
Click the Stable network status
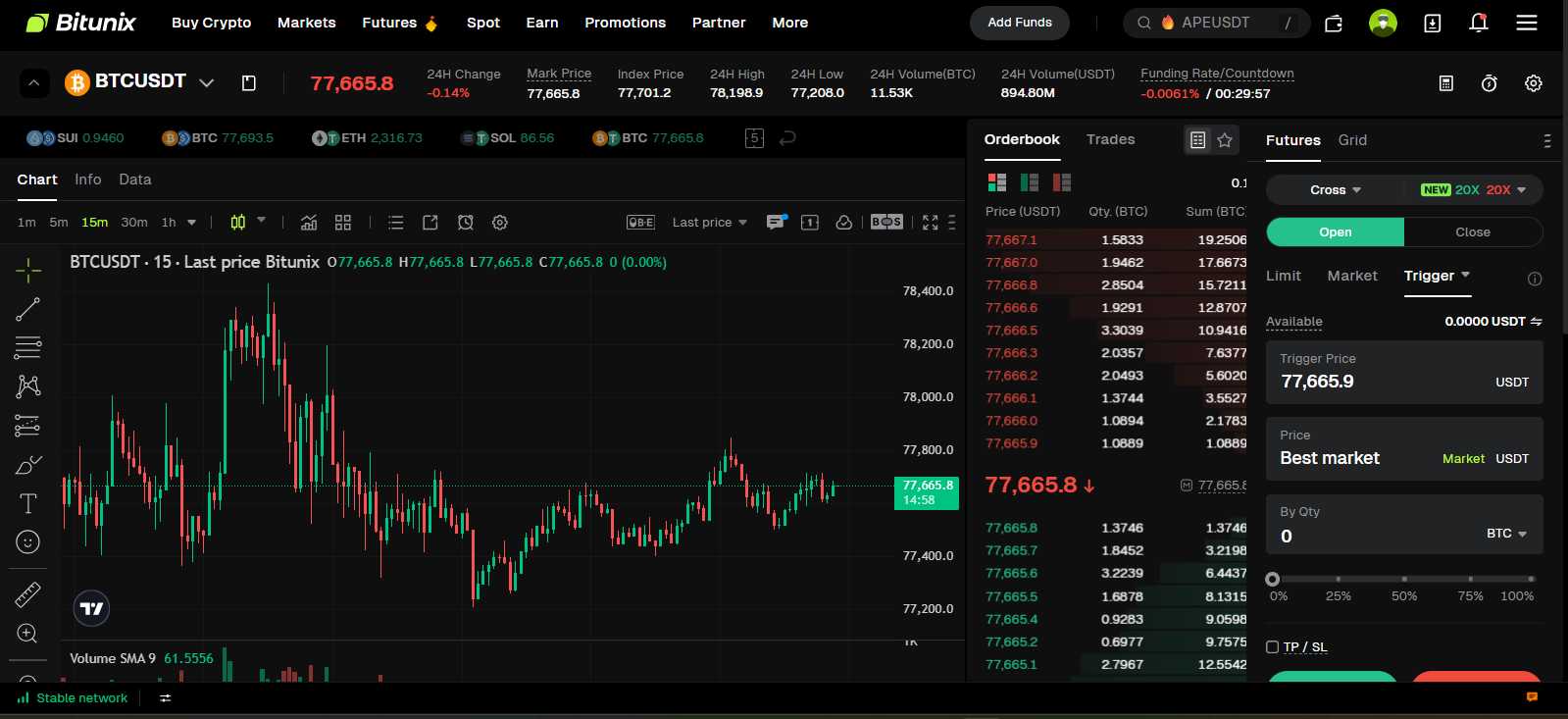click(74, 698)
